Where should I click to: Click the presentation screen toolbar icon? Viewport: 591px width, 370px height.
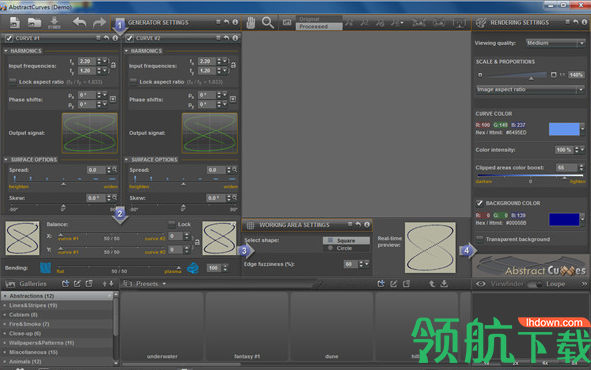459,23
